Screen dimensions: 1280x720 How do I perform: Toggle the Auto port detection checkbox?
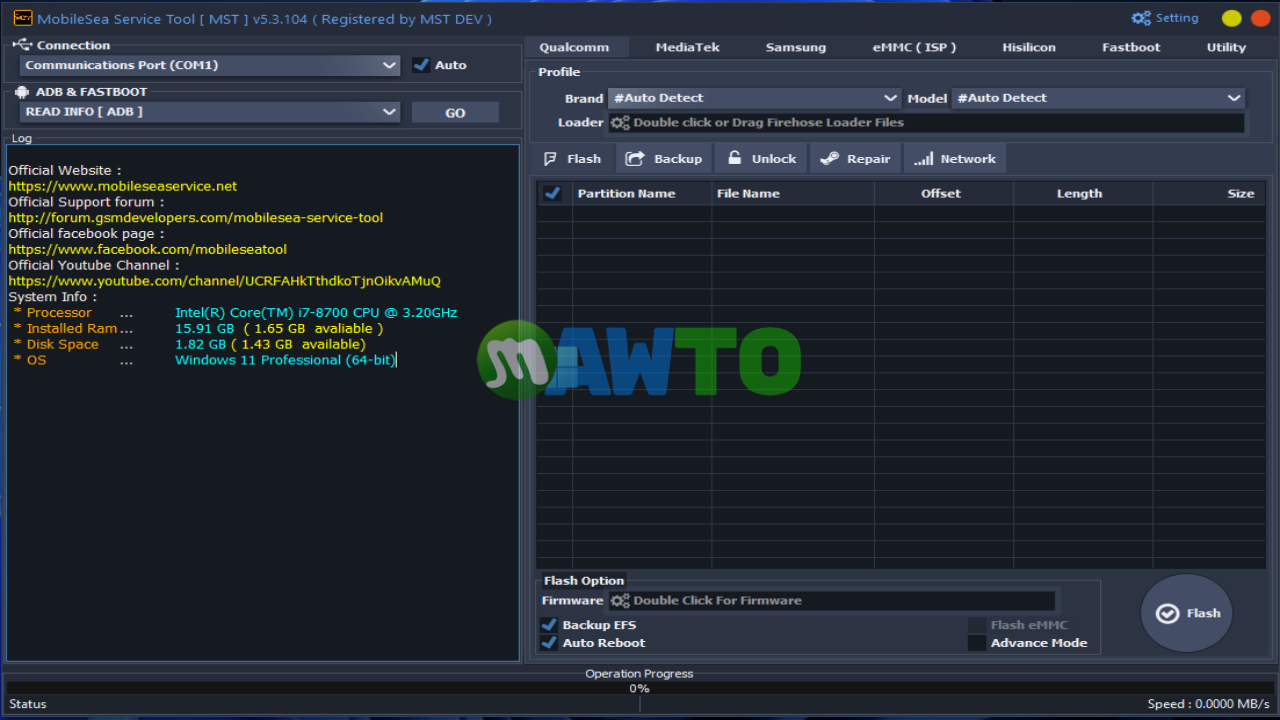[421, 65]
